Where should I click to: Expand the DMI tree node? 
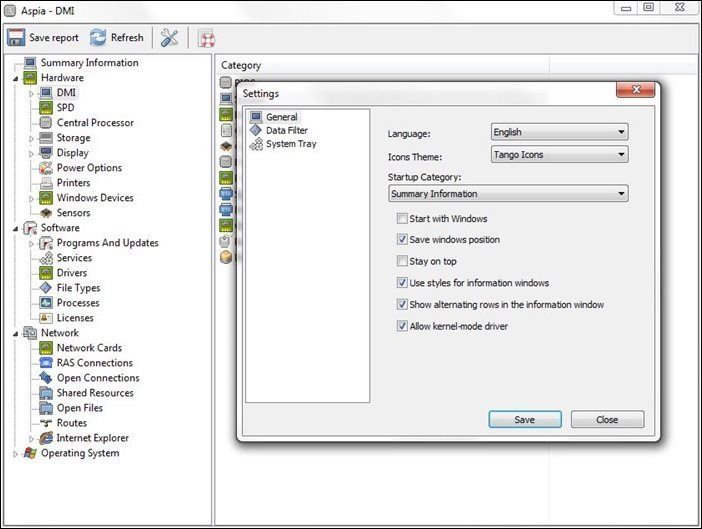click(31, 94)
